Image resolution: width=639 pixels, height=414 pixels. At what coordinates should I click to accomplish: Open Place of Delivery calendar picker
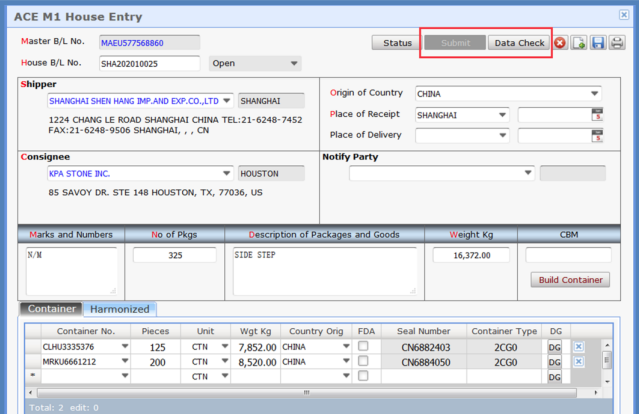[x=597, y=135]
